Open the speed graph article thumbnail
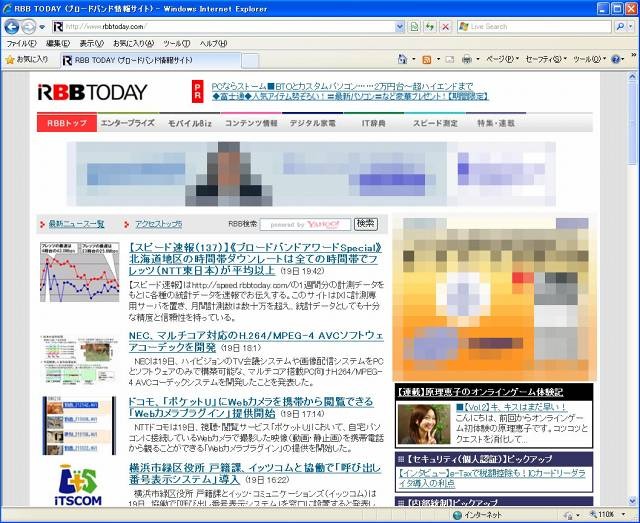 point(80,272)
